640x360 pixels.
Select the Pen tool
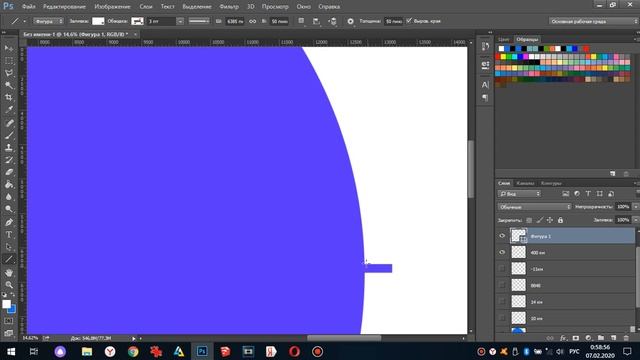9,222
